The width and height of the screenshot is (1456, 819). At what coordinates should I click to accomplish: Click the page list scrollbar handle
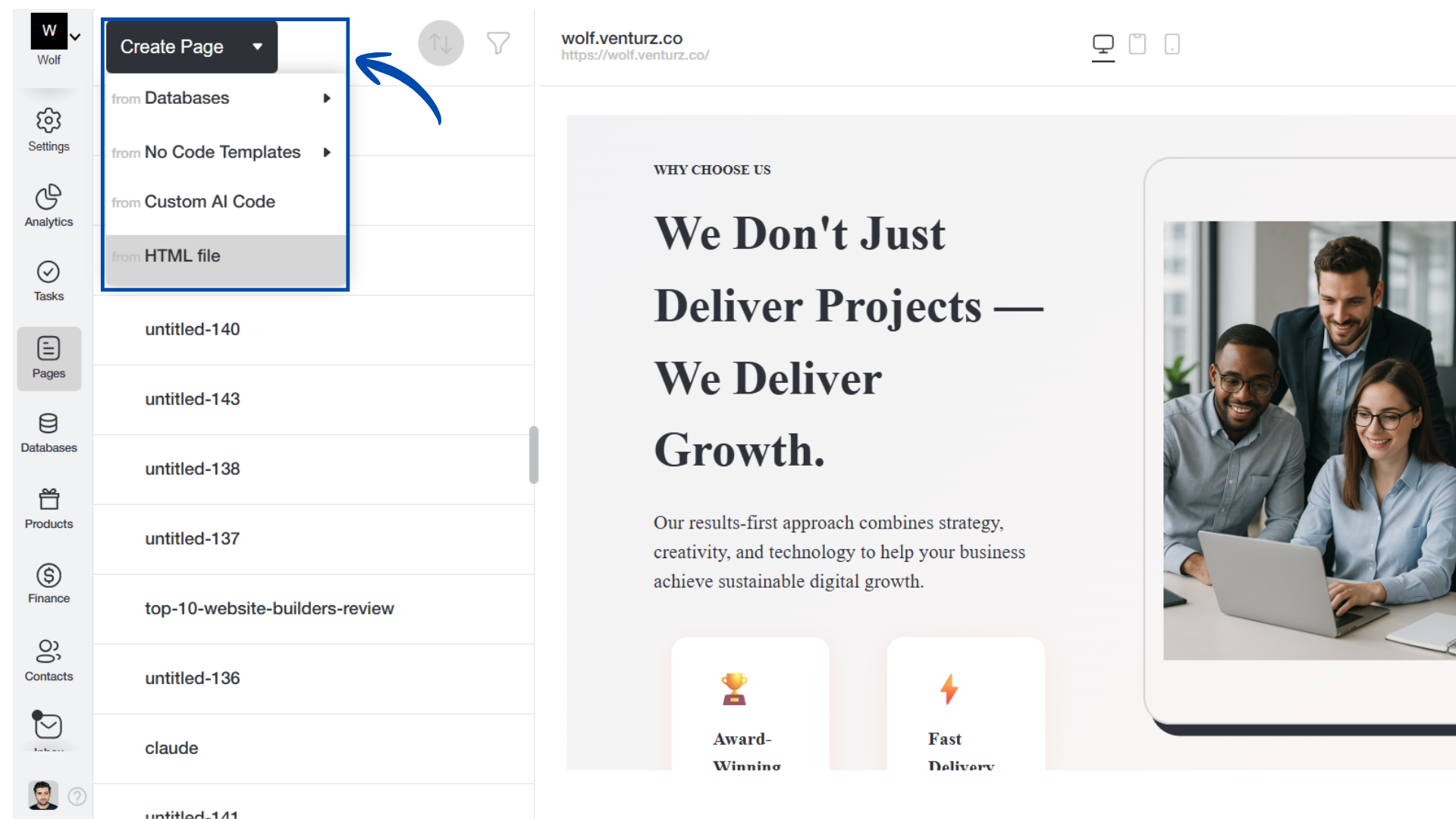click(x=534, y=454)
